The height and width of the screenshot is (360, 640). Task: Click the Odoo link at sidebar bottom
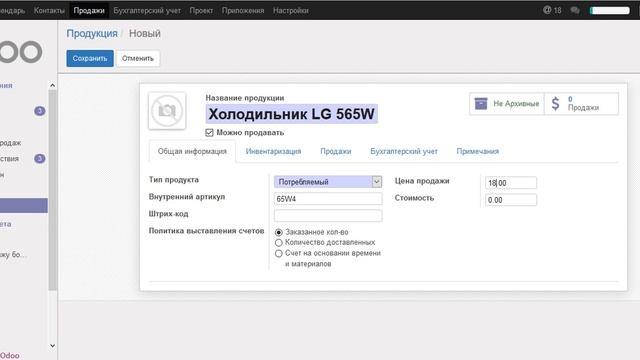click(10, 356)
